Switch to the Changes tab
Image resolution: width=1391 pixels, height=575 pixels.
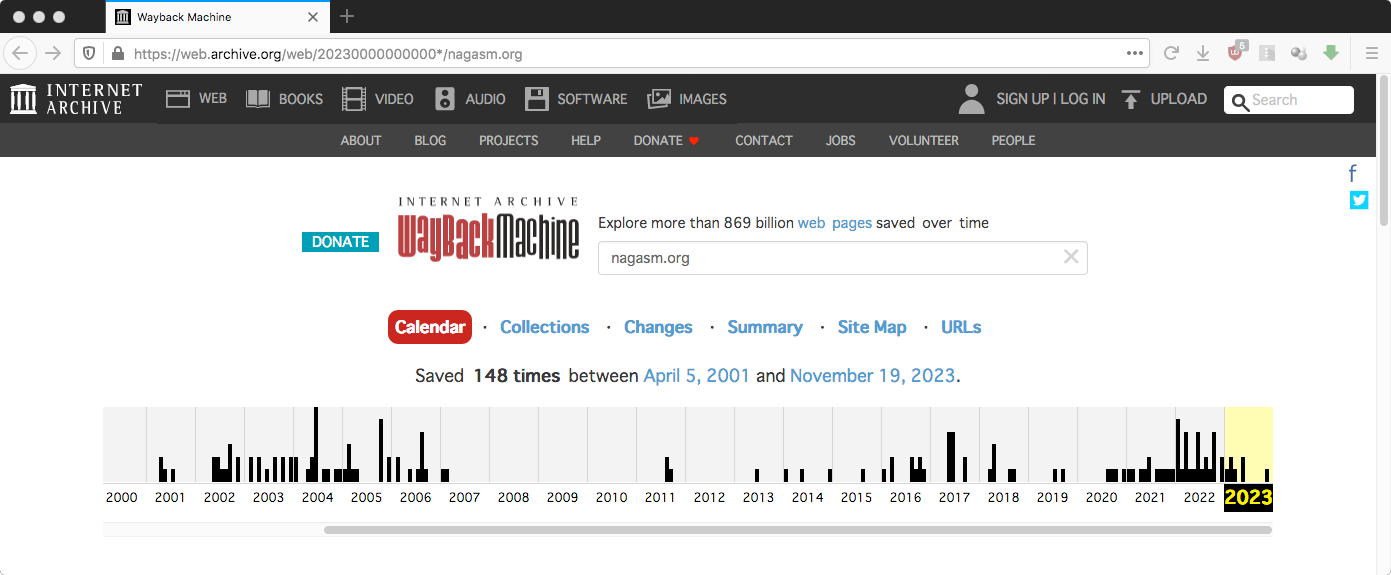[x=658, y=327]
